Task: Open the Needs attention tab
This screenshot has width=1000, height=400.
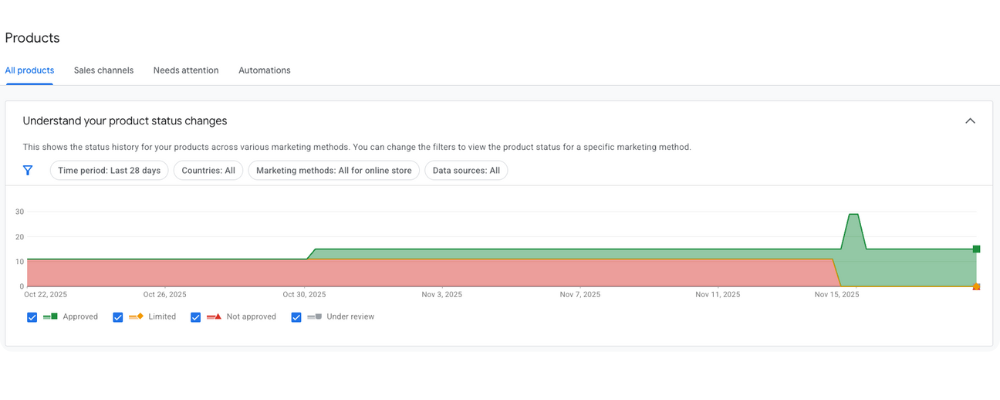Action: tap(186, 71)
